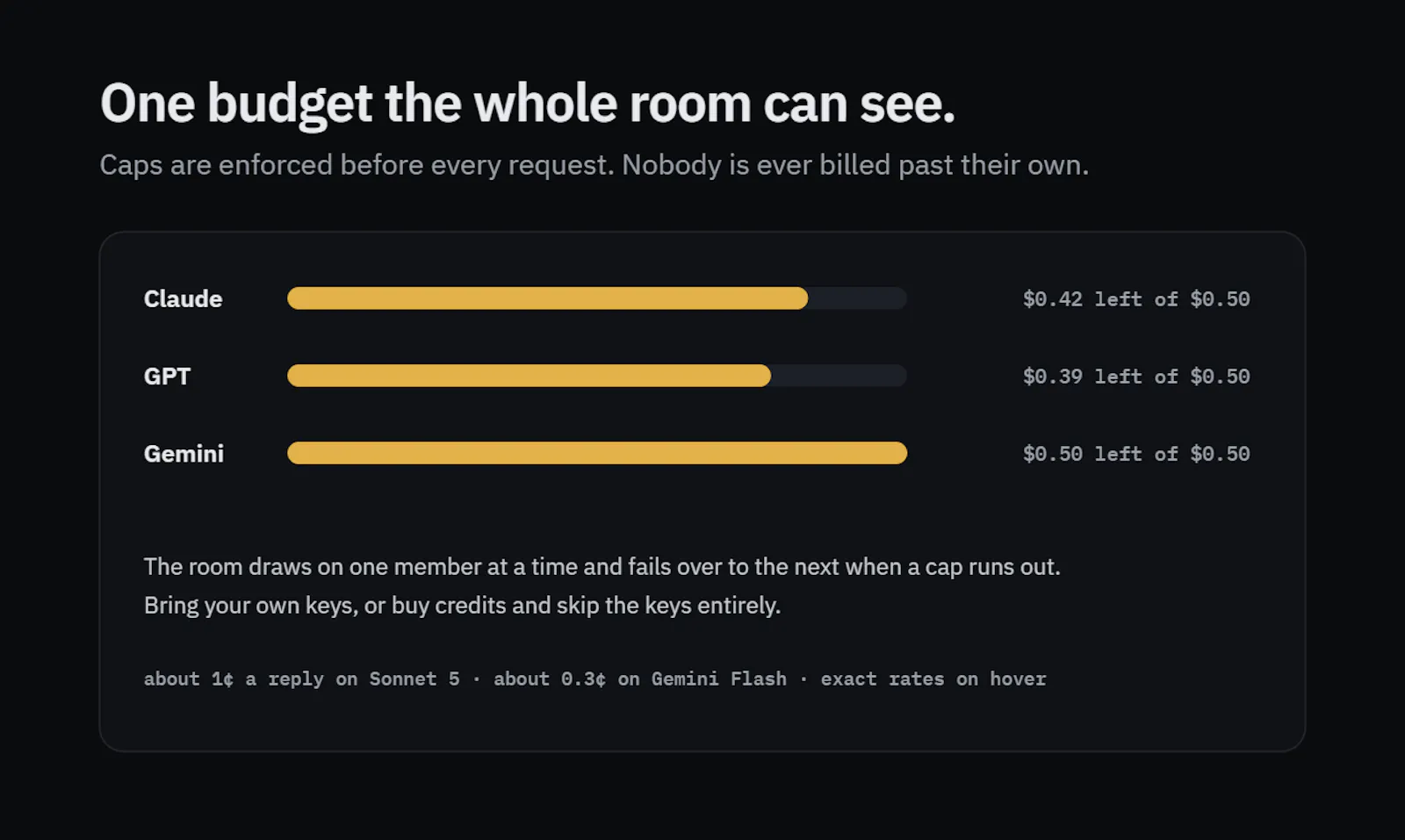Click the Gemini budget progress bar
1405x840 pixels.
pos(597,453)
